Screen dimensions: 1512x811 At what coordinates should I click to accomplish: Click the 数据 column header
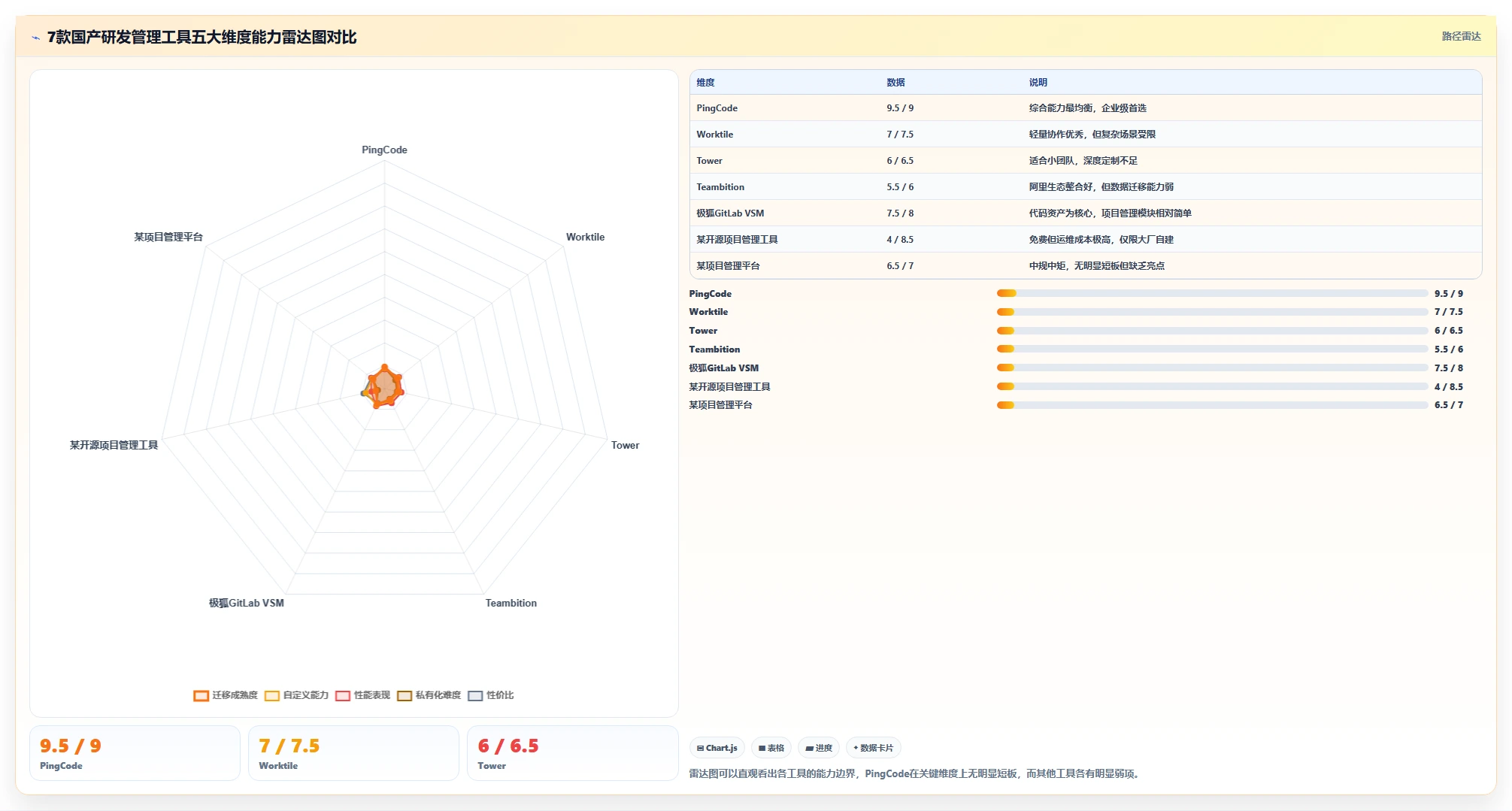[895, 83]
